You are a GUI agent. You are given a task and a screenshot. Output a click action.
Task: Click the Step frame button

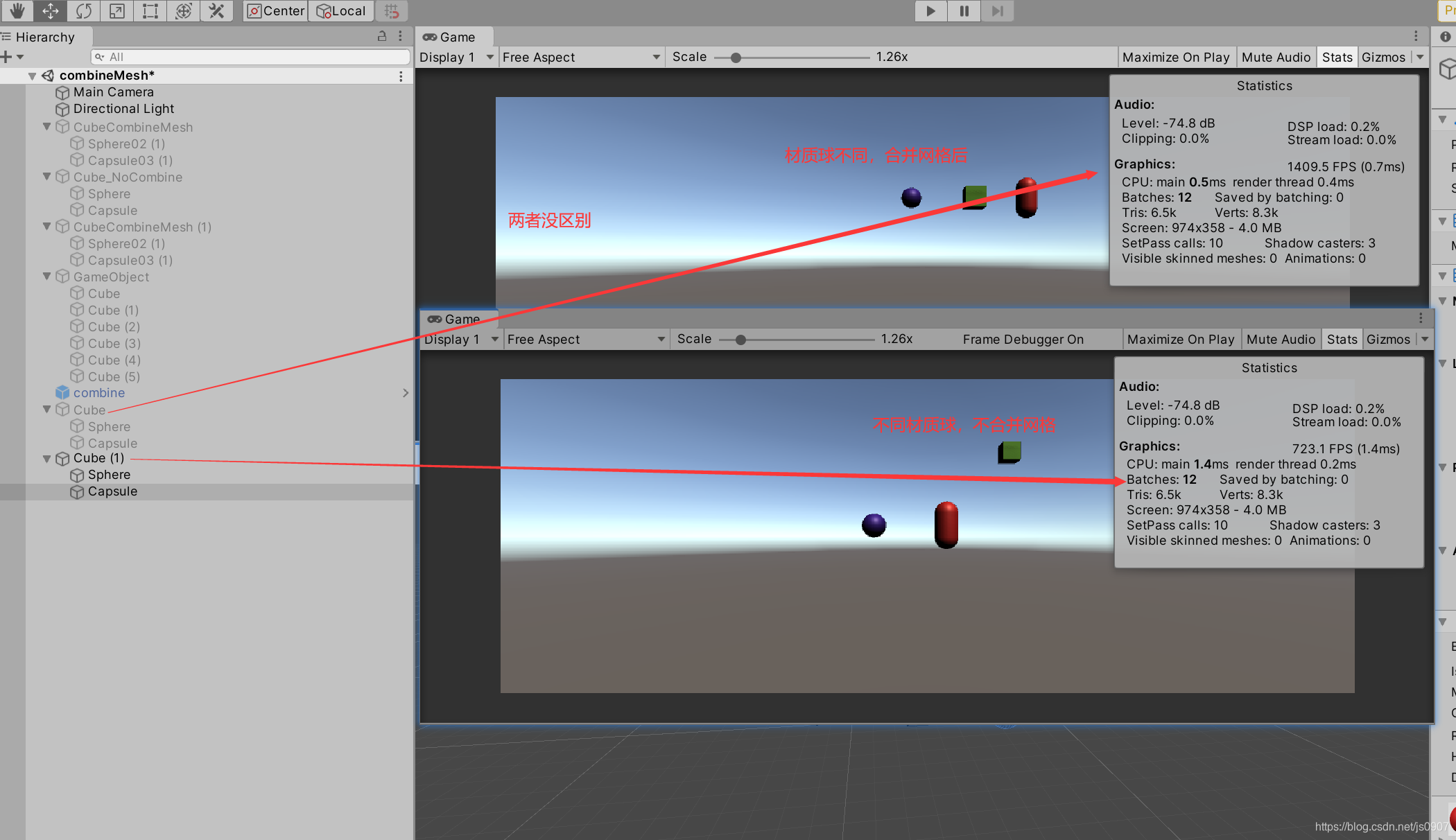point(997,10)
